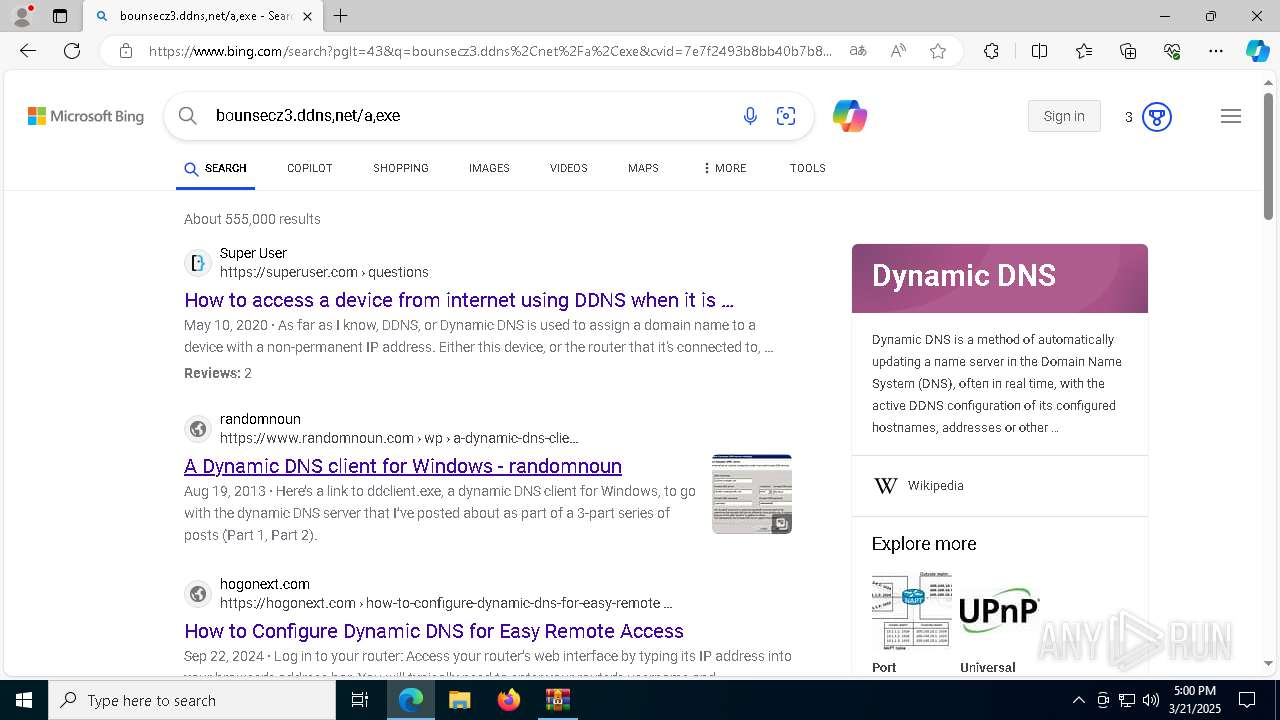
Task: Click the superuser.com URL breadcrumb
Action: click(324, 272)
